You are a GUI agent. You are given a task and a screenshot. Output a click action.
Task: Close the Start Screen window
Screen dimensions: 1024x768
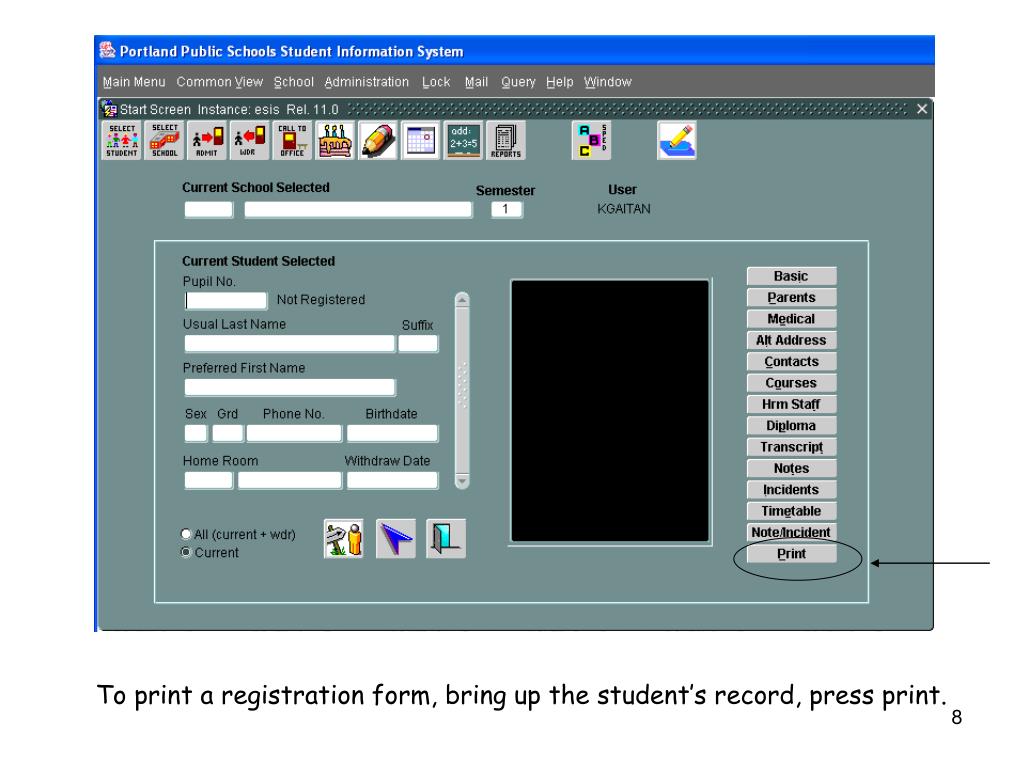[921, 109]
